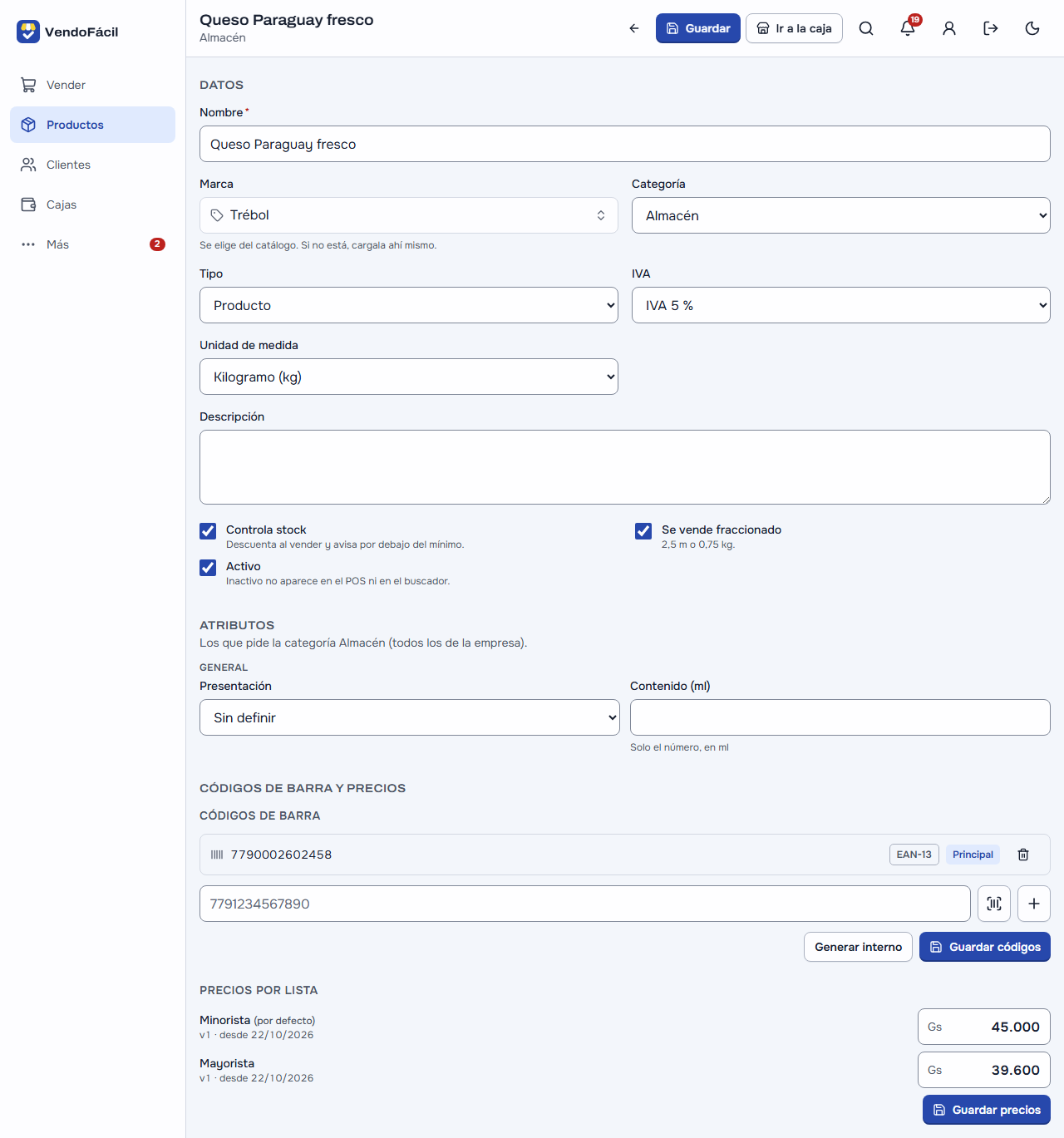
Task: Click the Guardar button
Action: click(x=698, y=28)
